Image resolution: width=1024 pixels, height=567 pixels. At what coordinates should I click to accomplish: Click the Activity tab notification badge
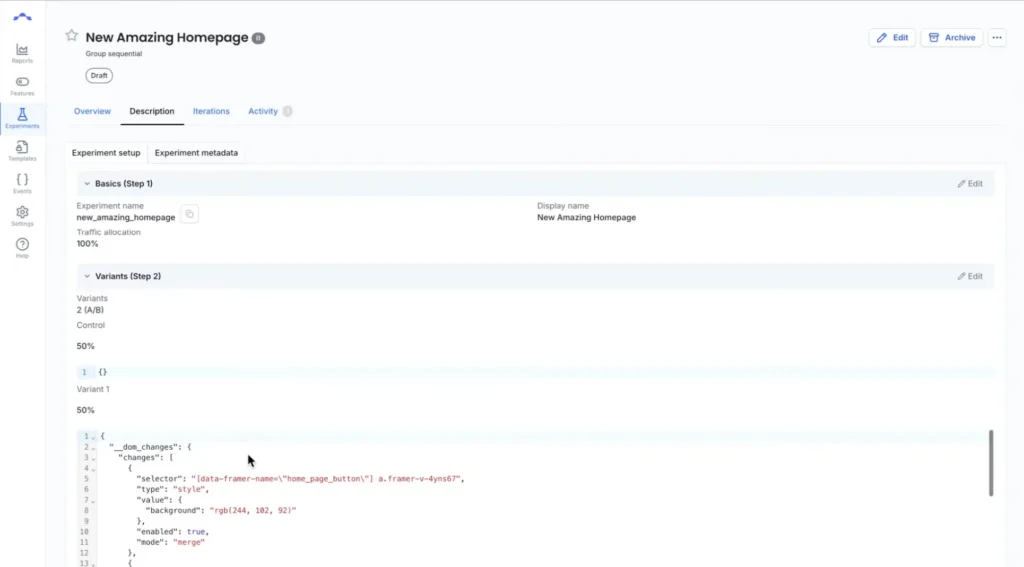[287, 111]
